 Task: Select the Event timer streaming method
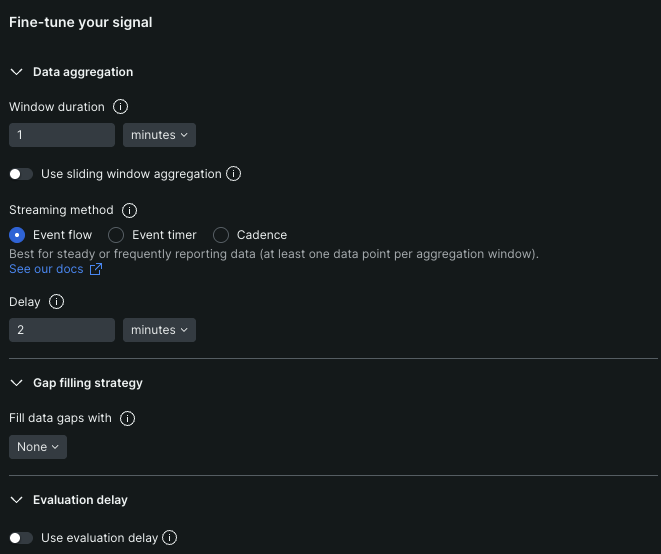pos(116,235)
